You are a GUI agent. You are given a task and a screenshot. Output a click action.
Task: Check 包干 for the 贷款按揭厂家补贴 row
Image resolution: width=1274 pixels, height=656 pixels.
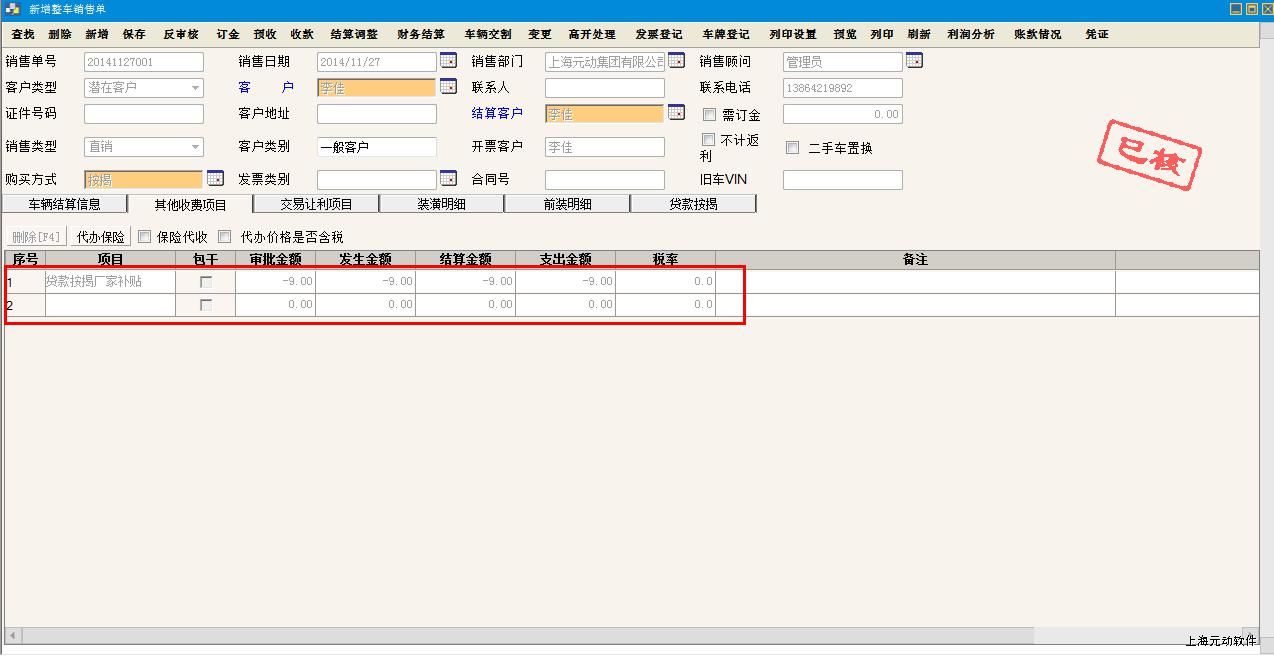[x=206, y=282]
